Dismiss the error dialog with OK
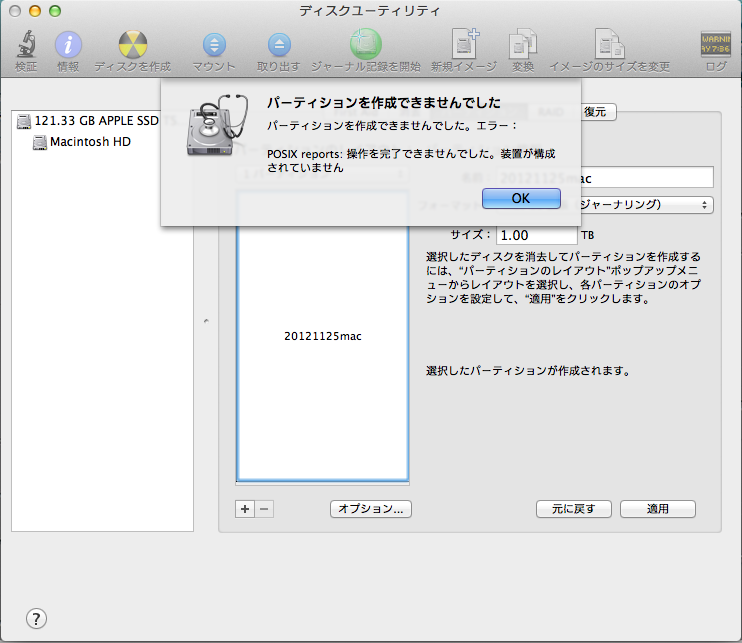The image size is (742, 643). point(521,198)
